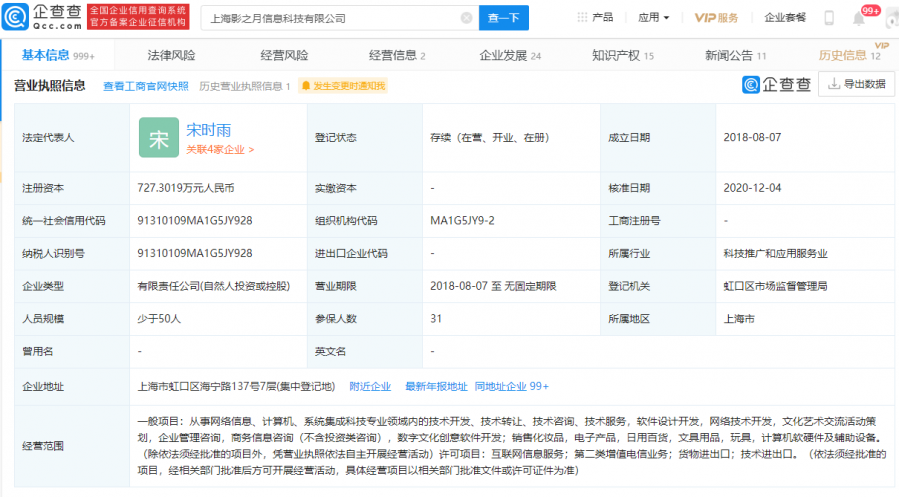The width and height of the screenshot is (899, 497).
Task: Expand 关联4家企业 link arrow
Action: click(x=220, y=150)
